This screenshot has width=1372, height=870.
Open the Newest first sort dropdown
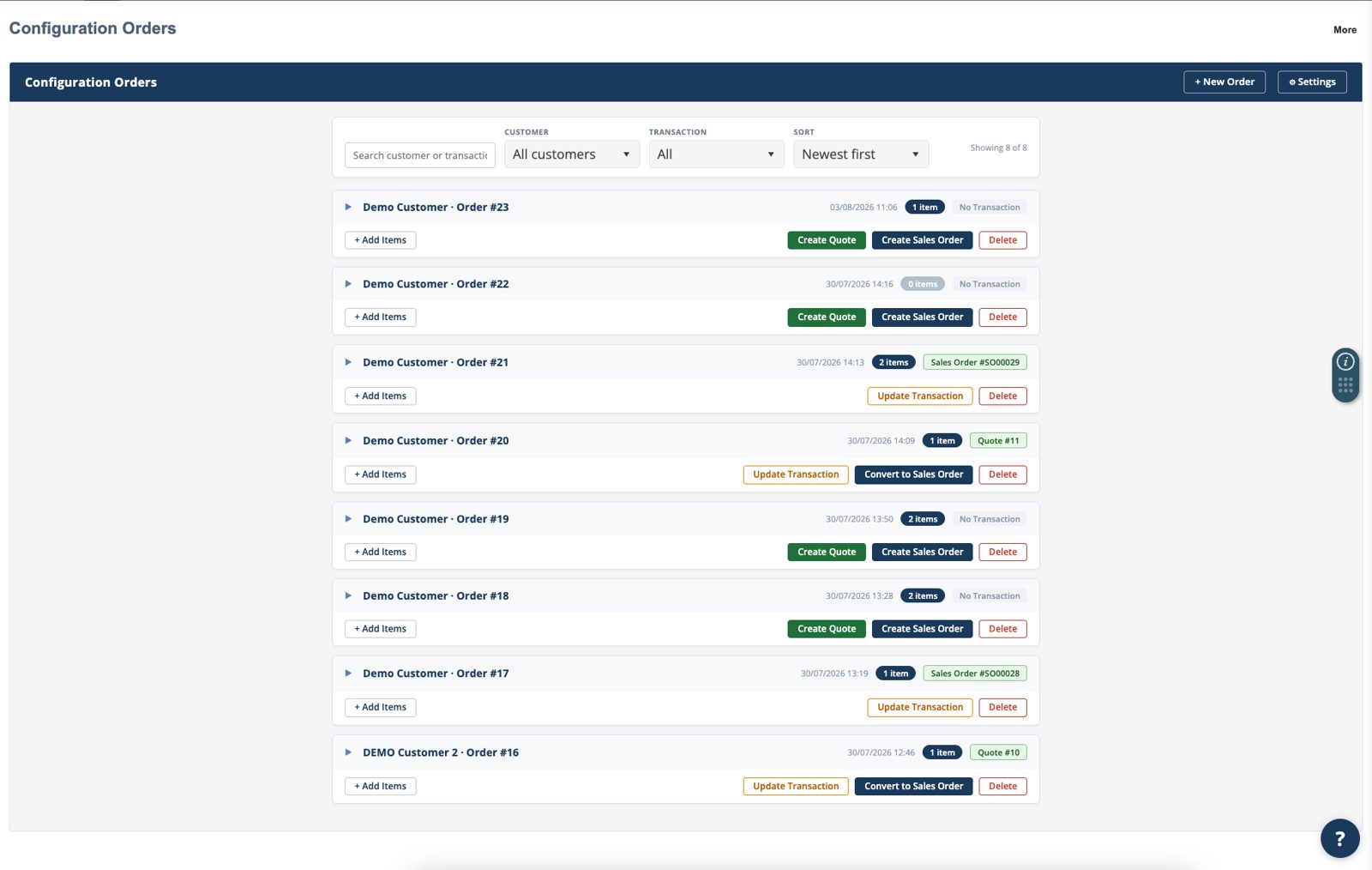click(861, 154)
